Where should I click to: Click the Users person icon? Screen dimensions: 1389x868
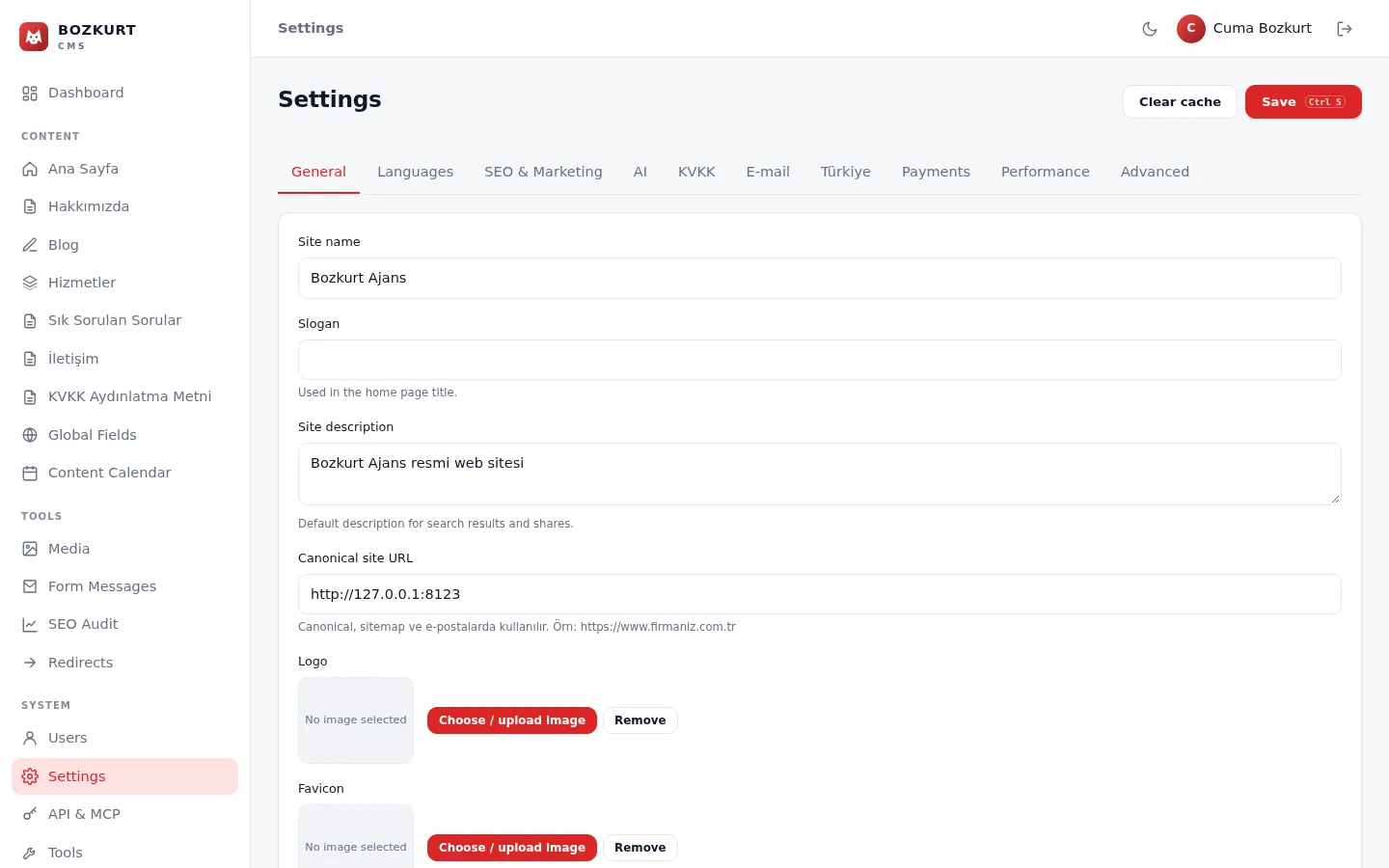tap(30, 738)
